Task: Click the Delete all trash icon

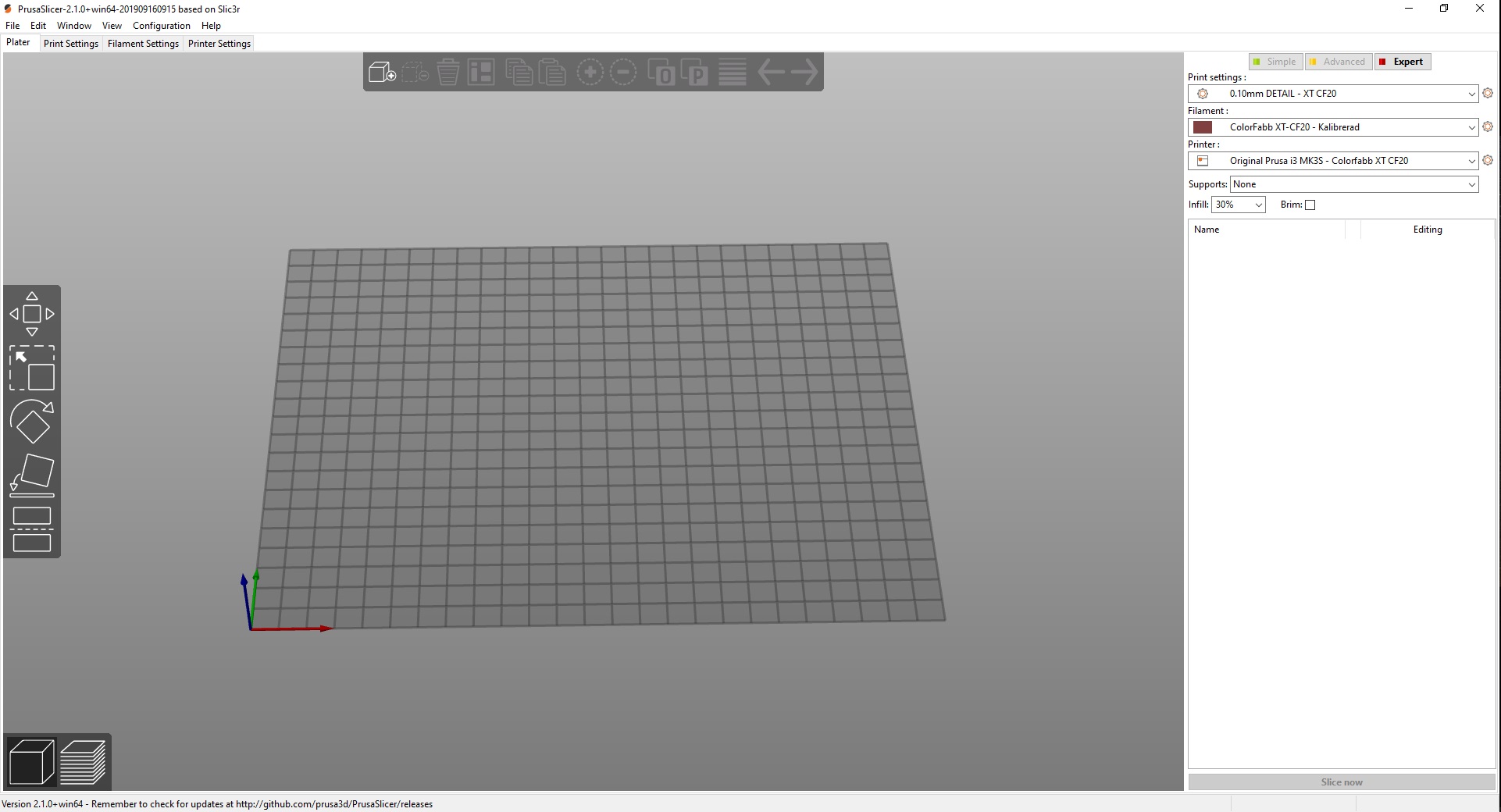Action: tap(448, 73)
